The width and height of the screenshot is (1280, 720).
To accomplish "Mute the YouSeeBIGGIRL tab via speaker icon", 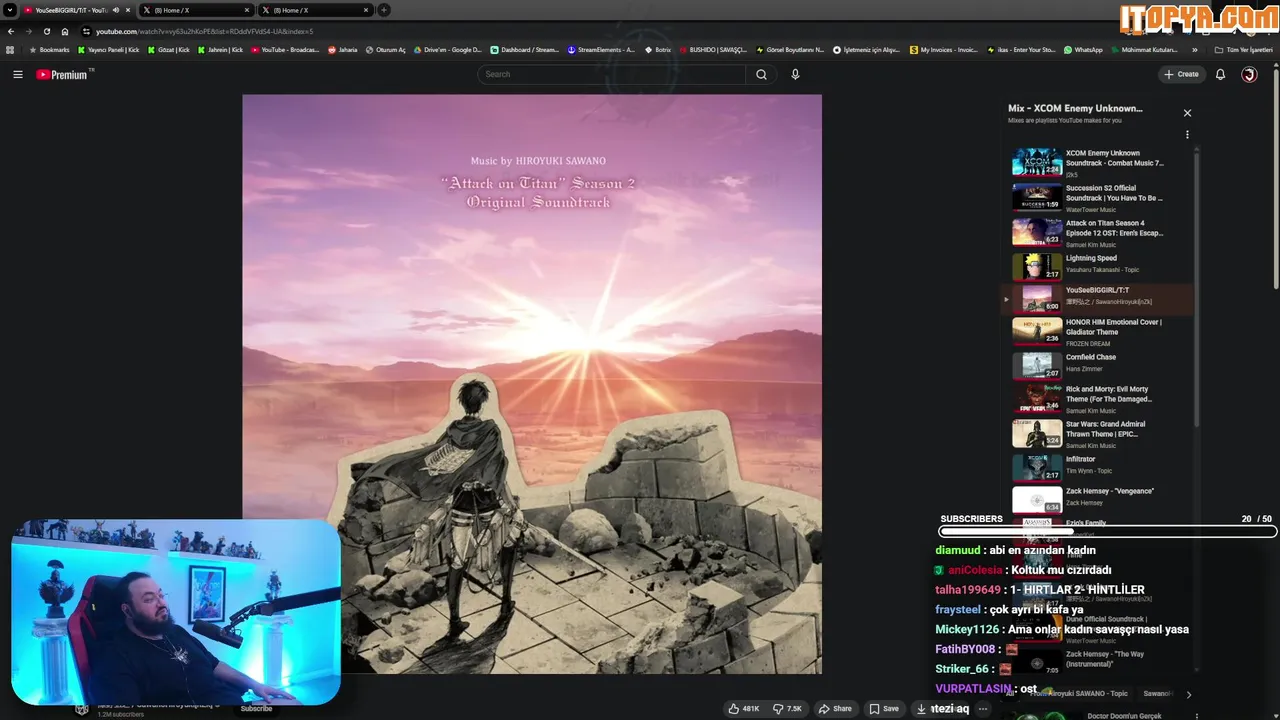I will (115, 10).
